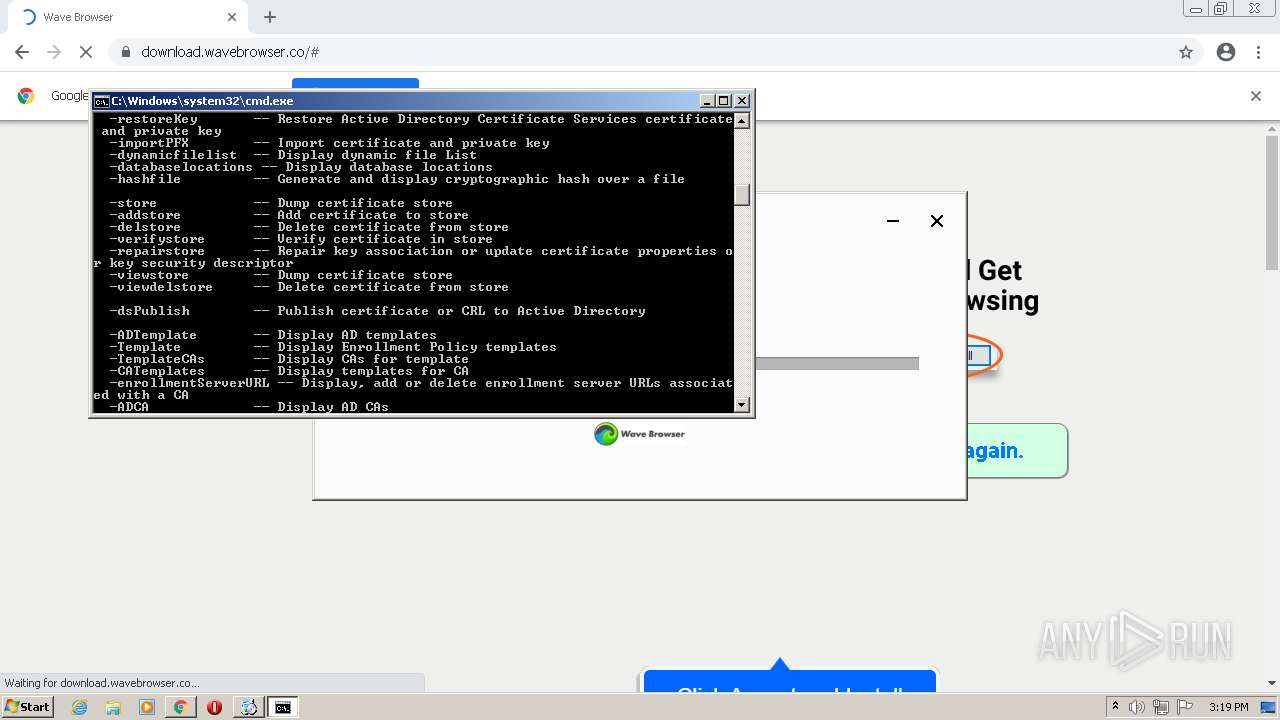Screen dimensions: 1280x720
Task: Bookmark this page with the star icon
Action: click(1186, 52)
